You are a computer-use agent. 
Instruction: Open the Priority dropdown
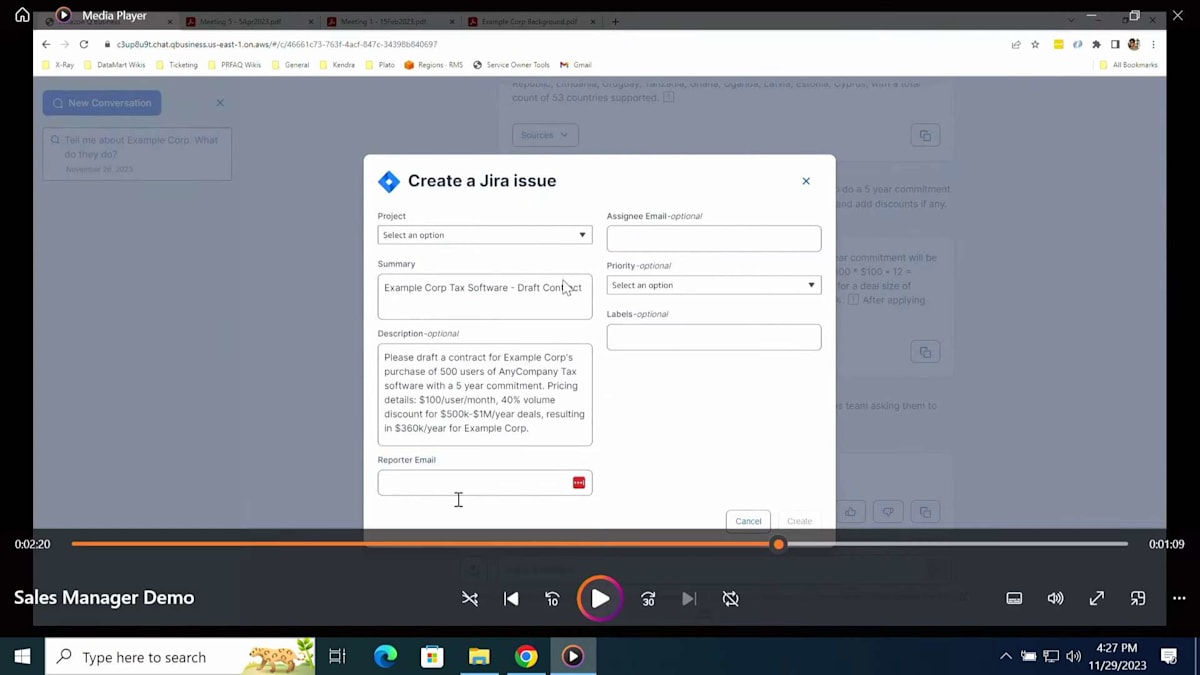(x=714, y=285)
